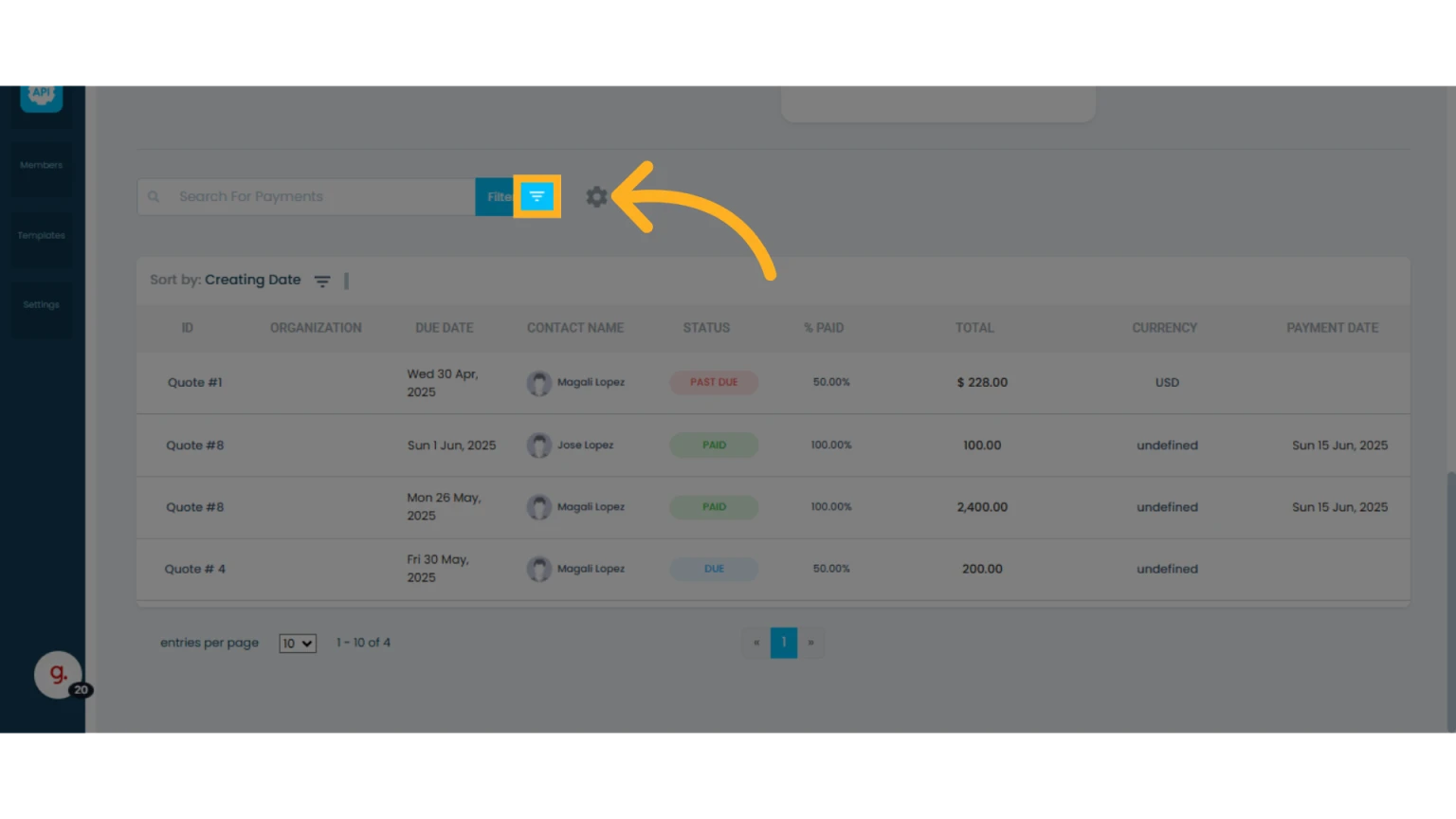The image size is (1456, 819).
Task: Click avatar in the 2,400.00 payment row
Action: (538, 507)
